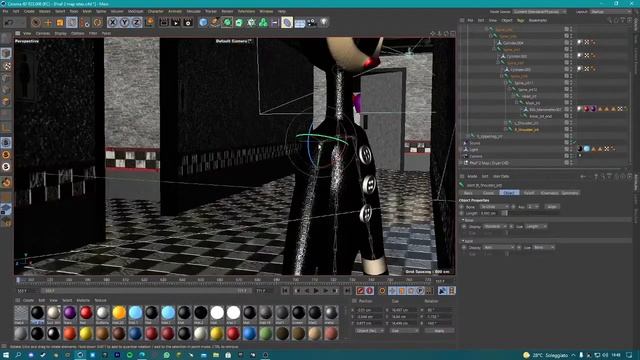Select the R_Shoulder_jnt object row
This screenshot has height=360, width=640.
pos(526,130)
